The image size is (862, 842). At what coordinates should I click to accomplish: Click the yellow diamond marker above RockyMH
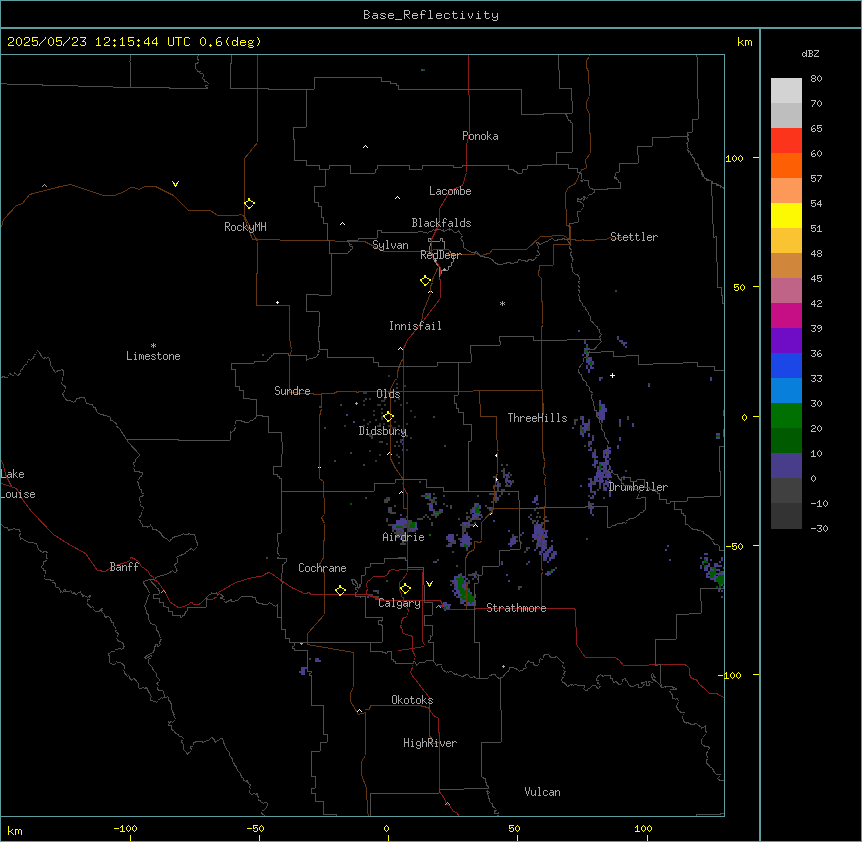point(249,204)
